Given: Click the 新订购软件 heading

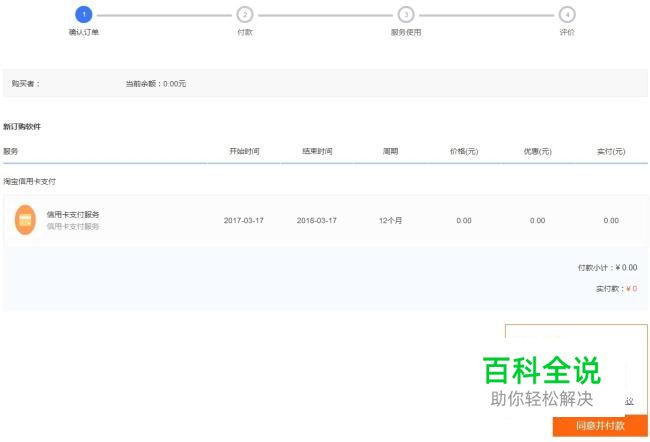Looking at the screenshot, I should [x=22, y=126].
